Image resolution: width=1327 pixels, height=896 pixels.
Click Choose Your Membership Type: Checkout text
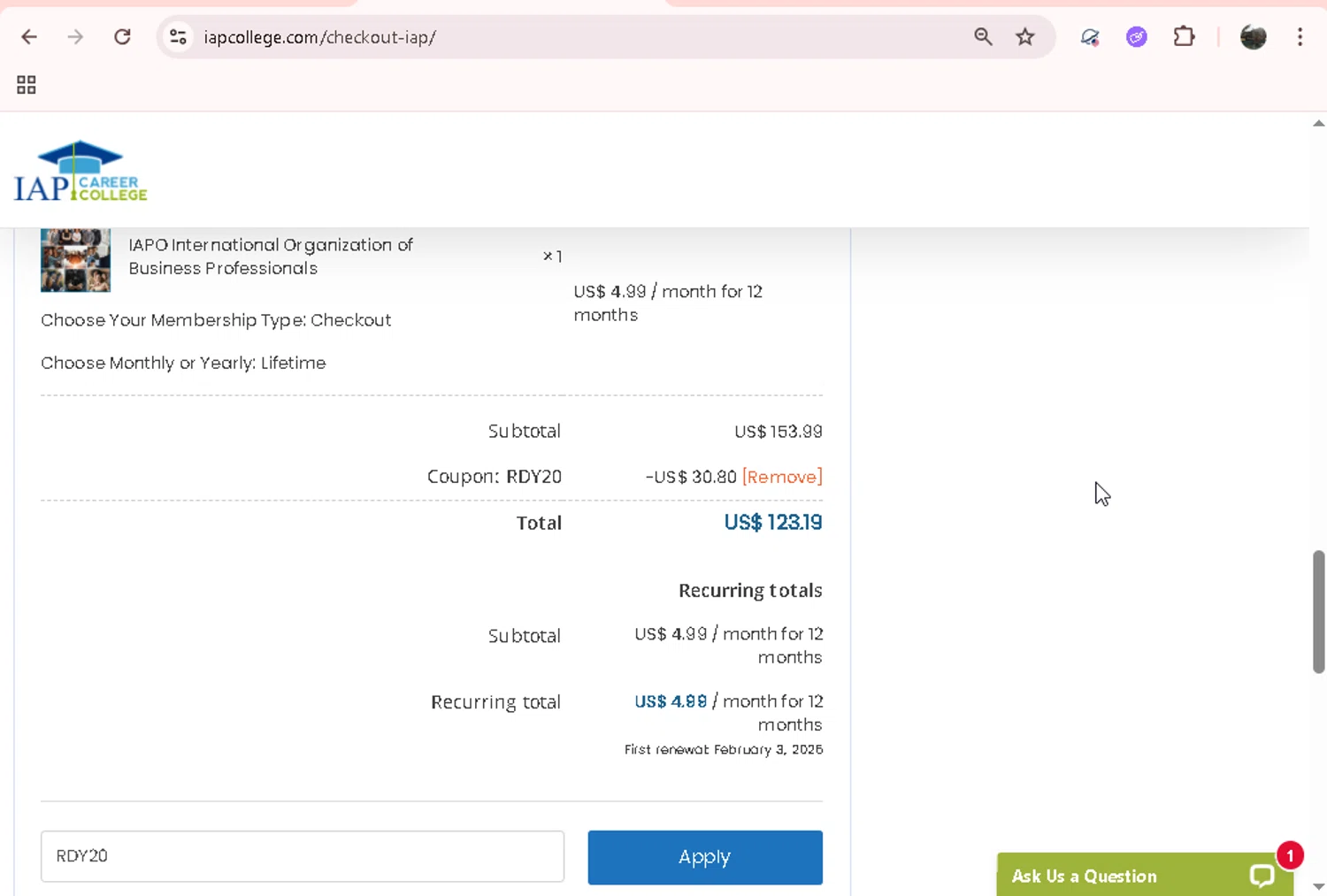(x=216, y=320)
